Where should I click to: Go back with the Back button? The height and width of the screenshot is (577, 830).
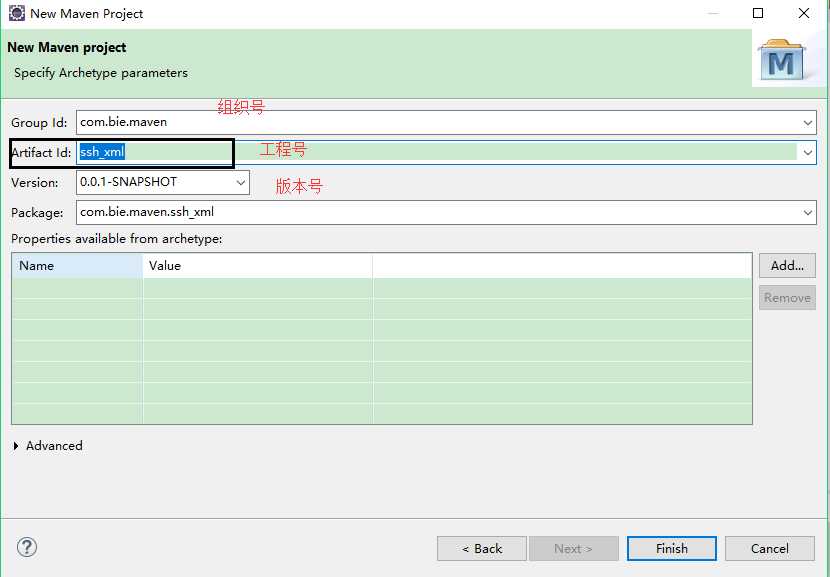point(482,548)
